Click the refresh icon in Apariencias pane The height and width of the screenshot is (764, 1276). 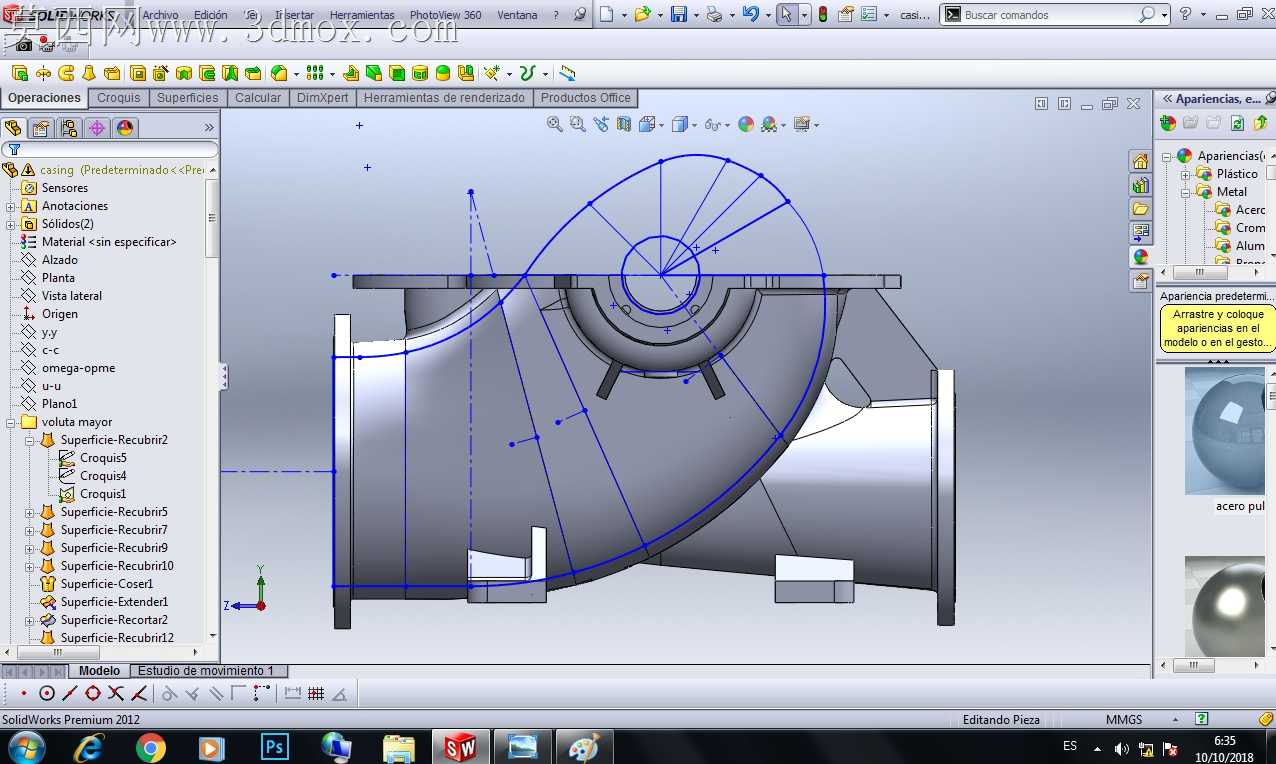click(x=1237, y=123)
